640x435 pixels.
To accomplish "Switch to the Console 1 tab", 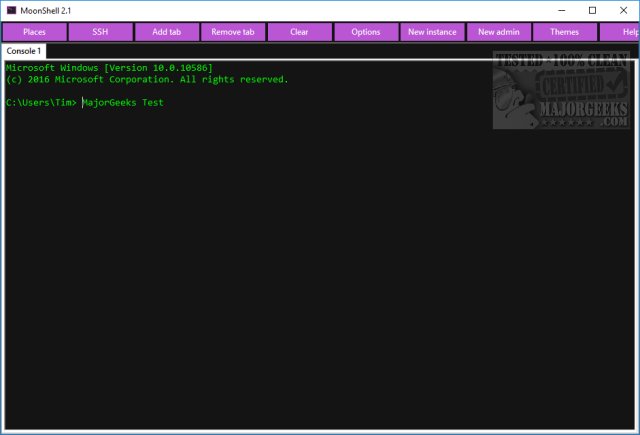I will (24, 51).
